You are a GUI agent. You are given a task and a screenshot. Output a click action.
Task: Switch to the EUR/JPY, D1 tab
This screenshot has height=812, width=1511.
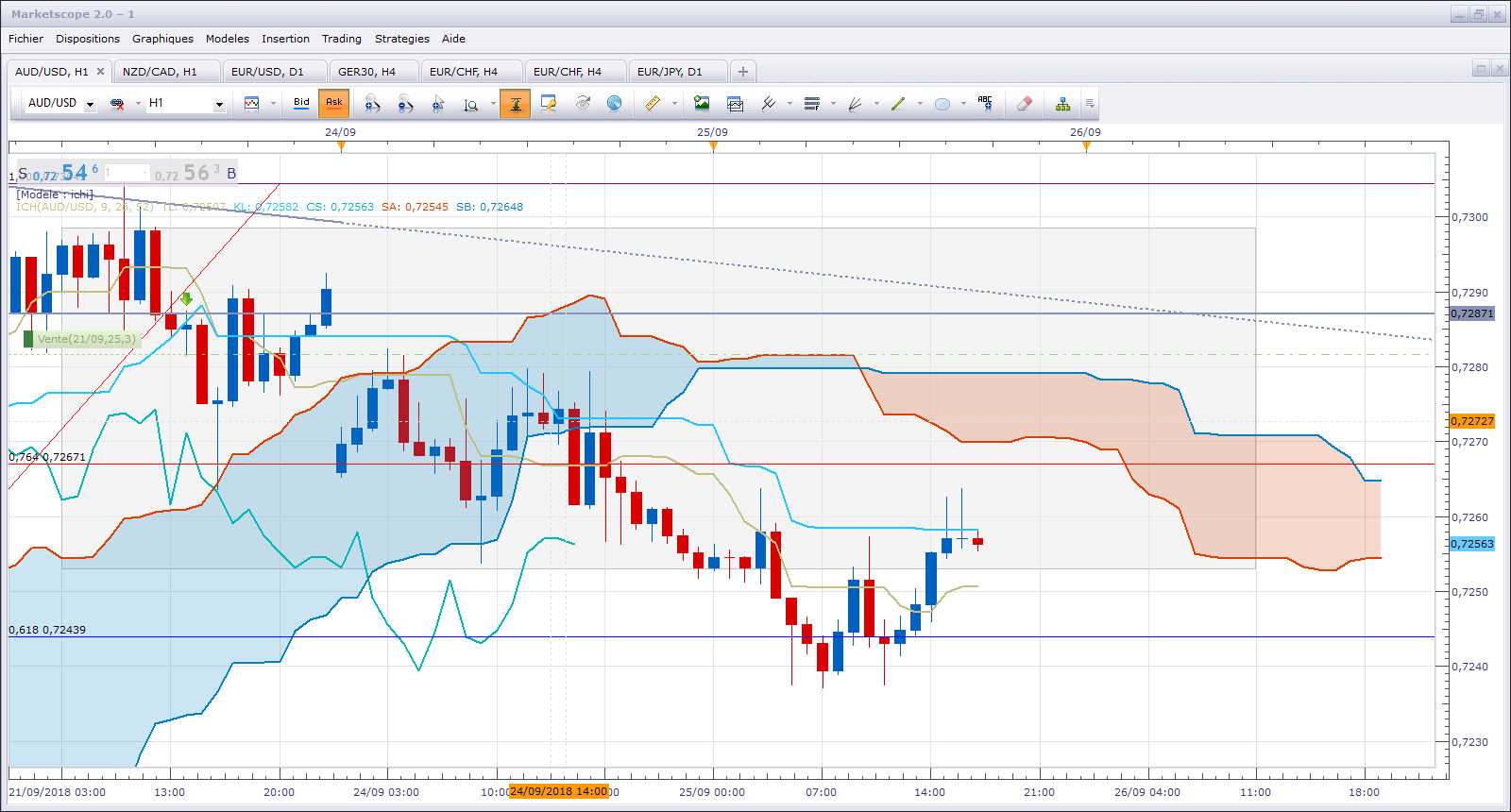click(x=678, y=72)
